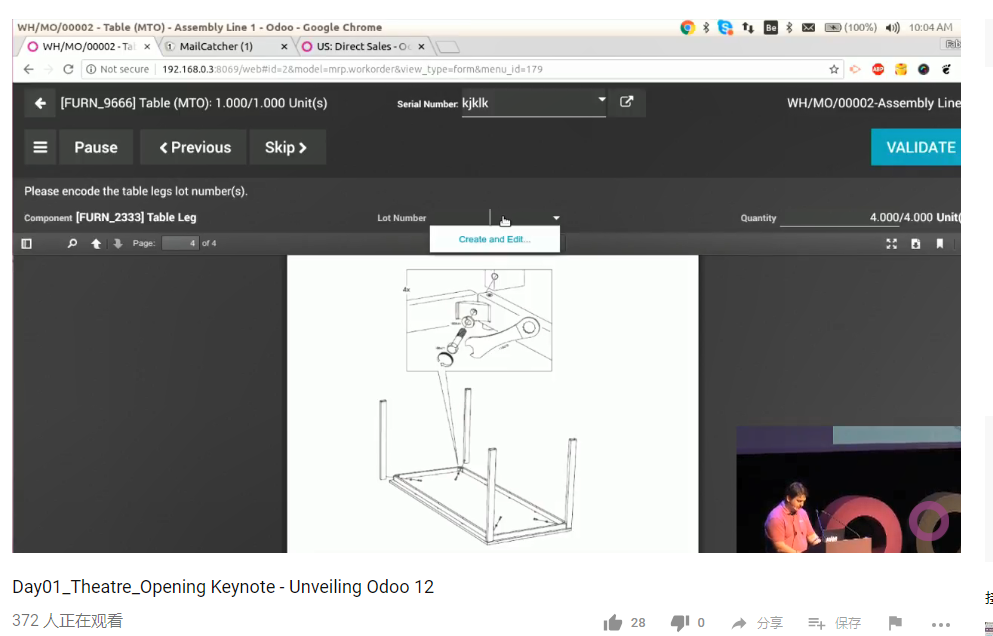The image size is (993, 636).
Task: Open more options three-dot menu
Action: point(941,624)
